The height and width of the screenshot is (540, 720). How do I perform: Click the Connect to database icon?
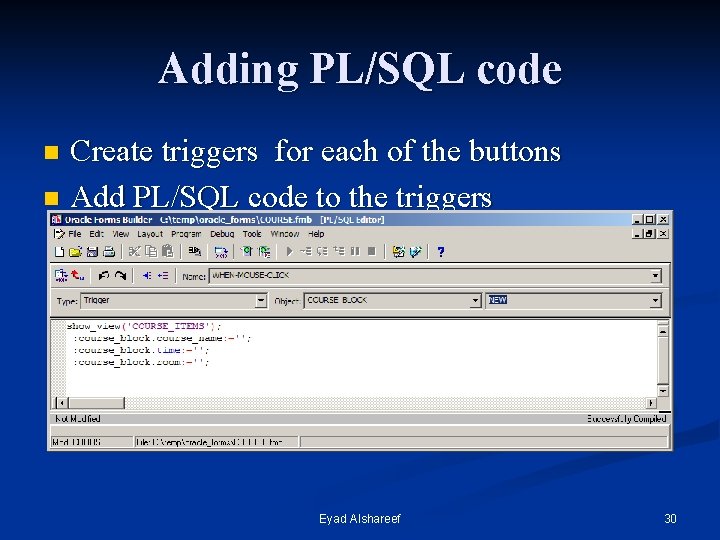pyautogui.click(x=221, y=252)
